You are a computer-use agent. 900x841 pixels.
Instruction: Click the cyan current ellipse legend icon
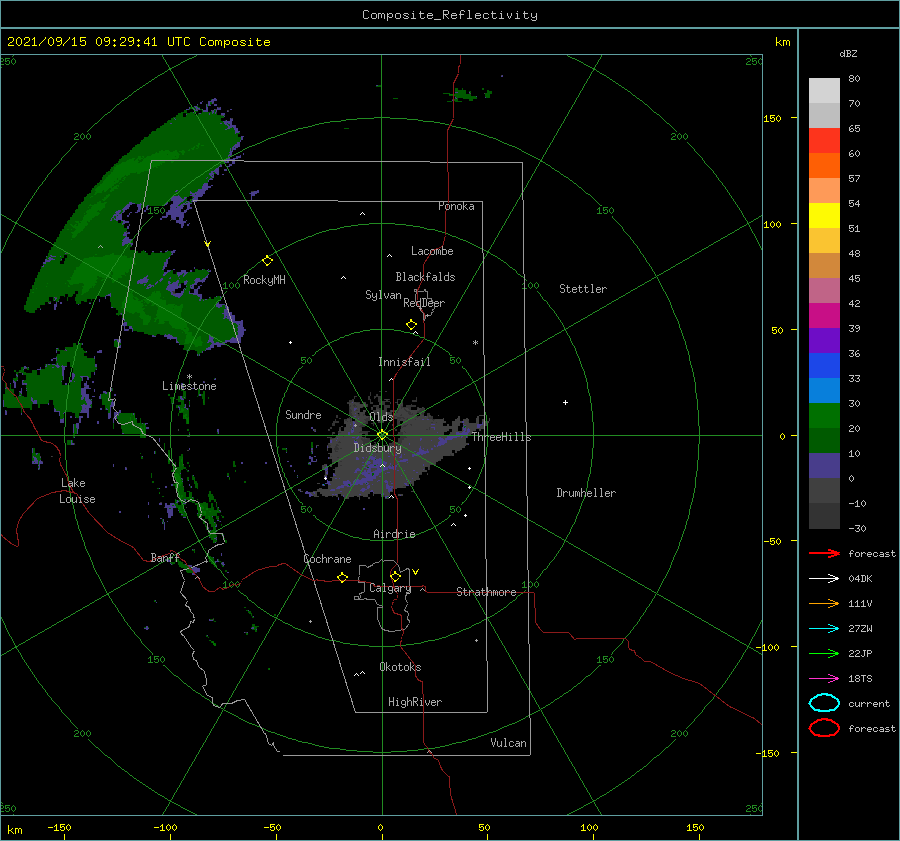(x=824, y=703)
